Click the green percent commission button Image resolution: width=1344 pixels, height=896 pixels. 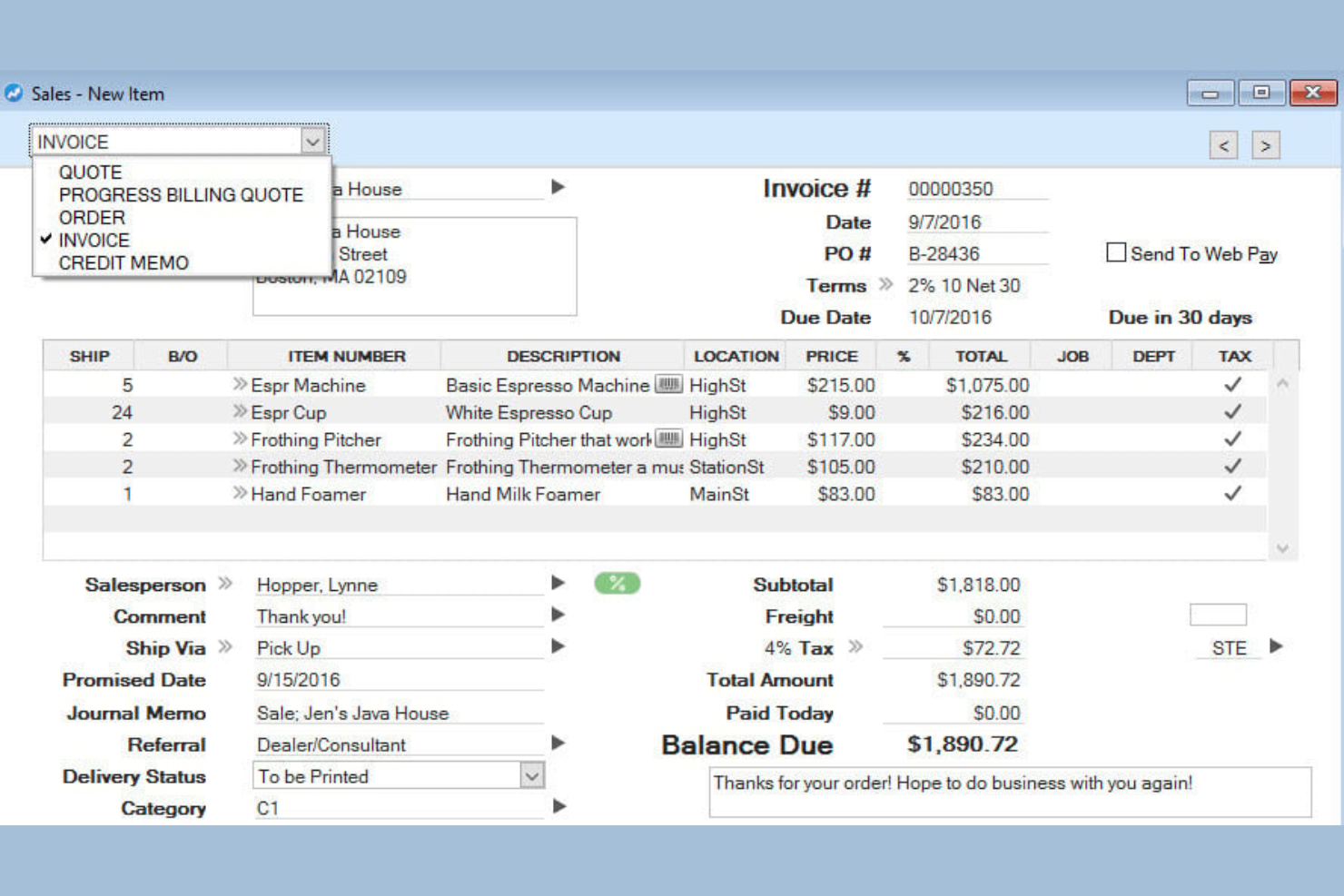point(618,583)
